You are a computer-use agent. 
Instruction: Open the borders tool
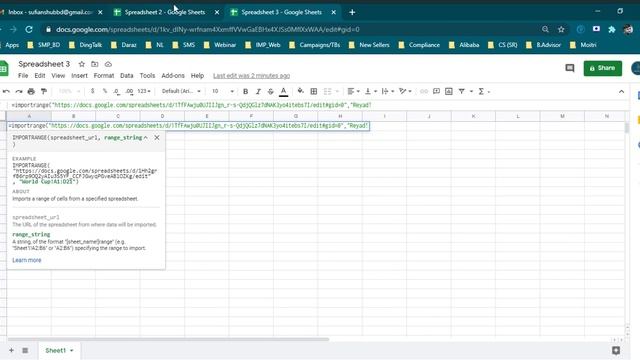313,91
